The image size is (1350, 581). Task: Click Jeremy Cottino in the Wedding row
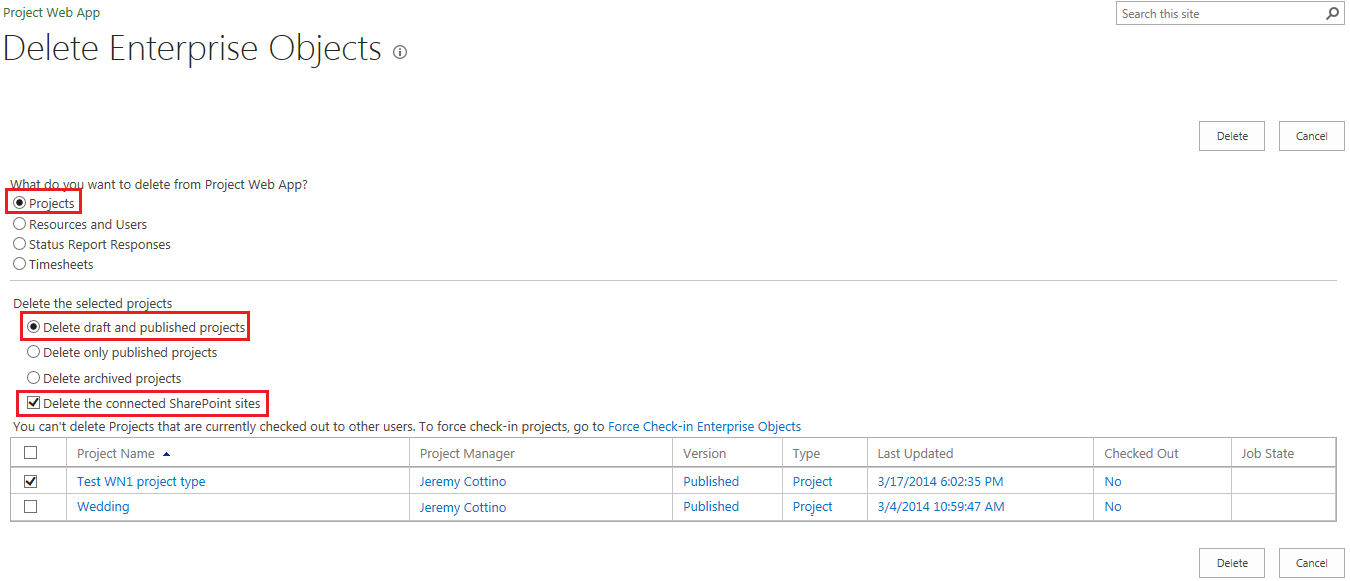tap(463, 506)
